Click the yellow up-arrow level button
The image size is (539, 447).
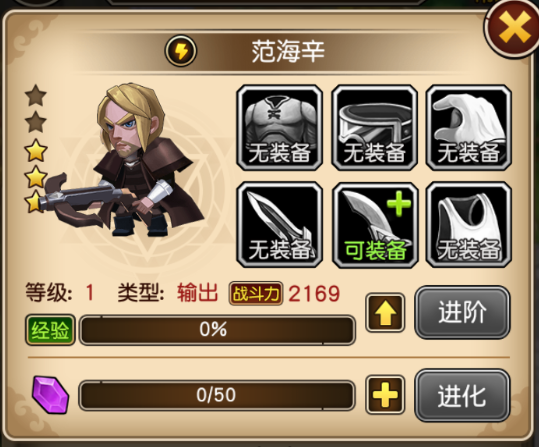point(385,313)
